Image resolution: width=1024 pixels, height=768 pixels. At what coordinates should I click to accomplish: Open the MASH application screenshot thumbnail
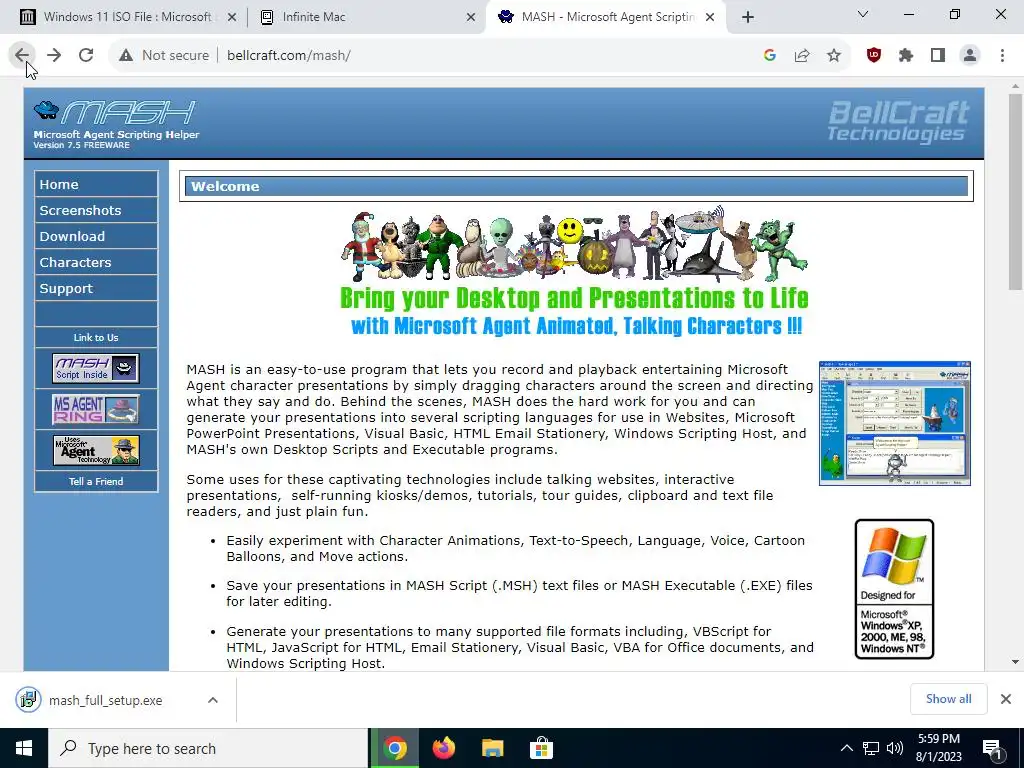pos(895,423)
